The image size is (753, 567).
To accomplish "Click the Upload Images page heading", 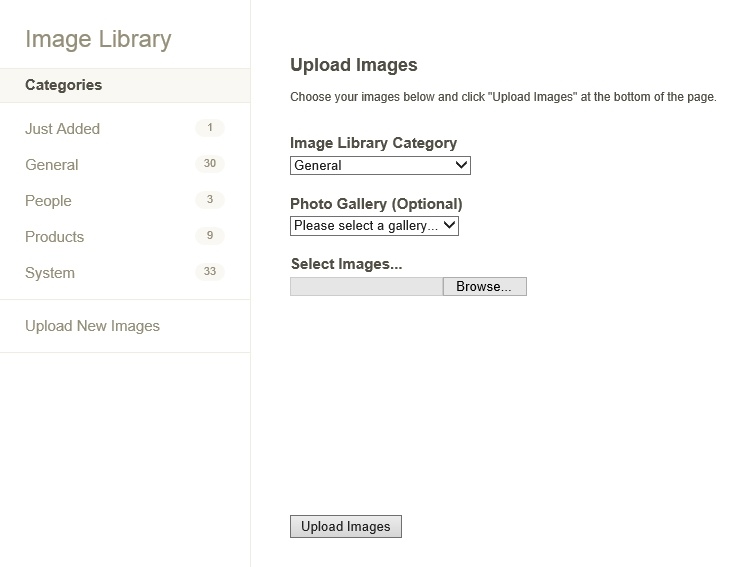I will coord(353,65).
